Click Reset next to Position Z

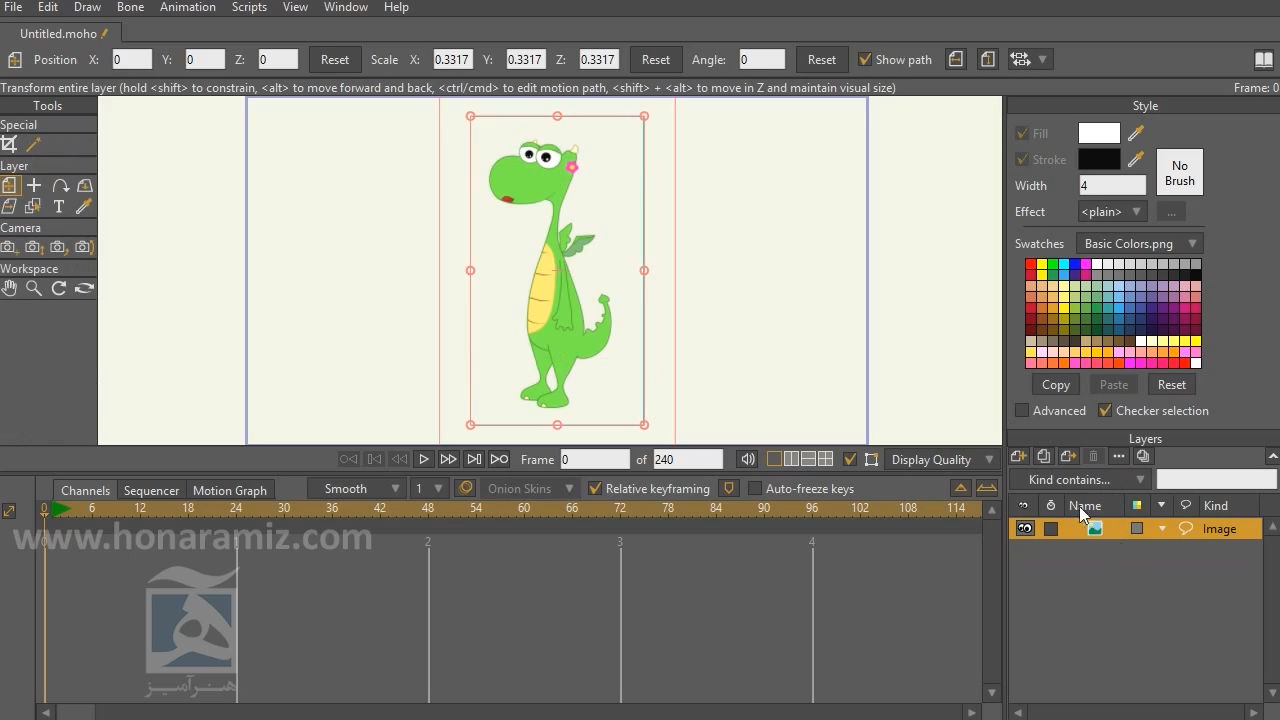tap(335, 59)
